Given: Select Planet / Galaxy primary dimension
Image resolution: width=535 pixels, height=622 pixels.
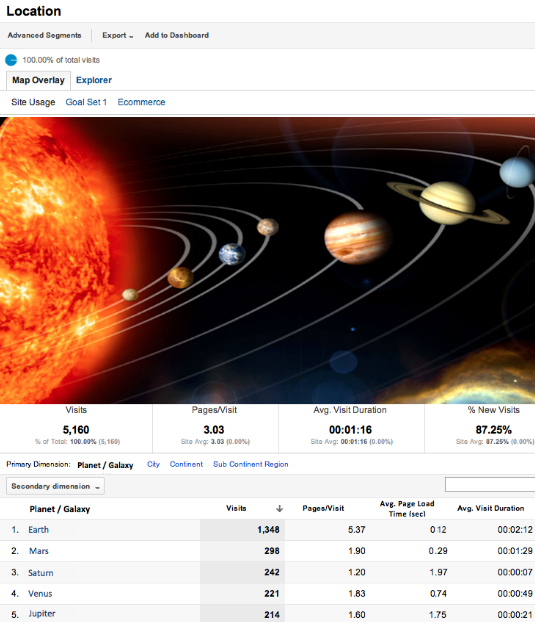Looking at the screenshot, I should click(x=105, y=465).
